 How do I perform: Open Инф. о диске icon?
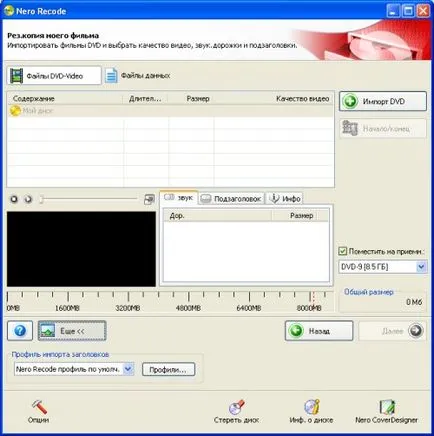(311, 407)
